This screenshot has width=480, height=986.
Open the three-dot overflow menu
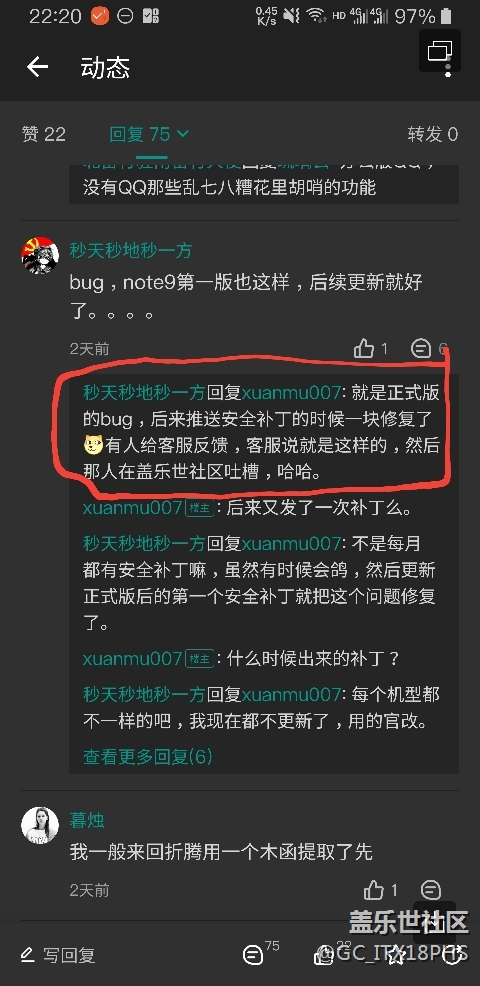tap(448, 69)
